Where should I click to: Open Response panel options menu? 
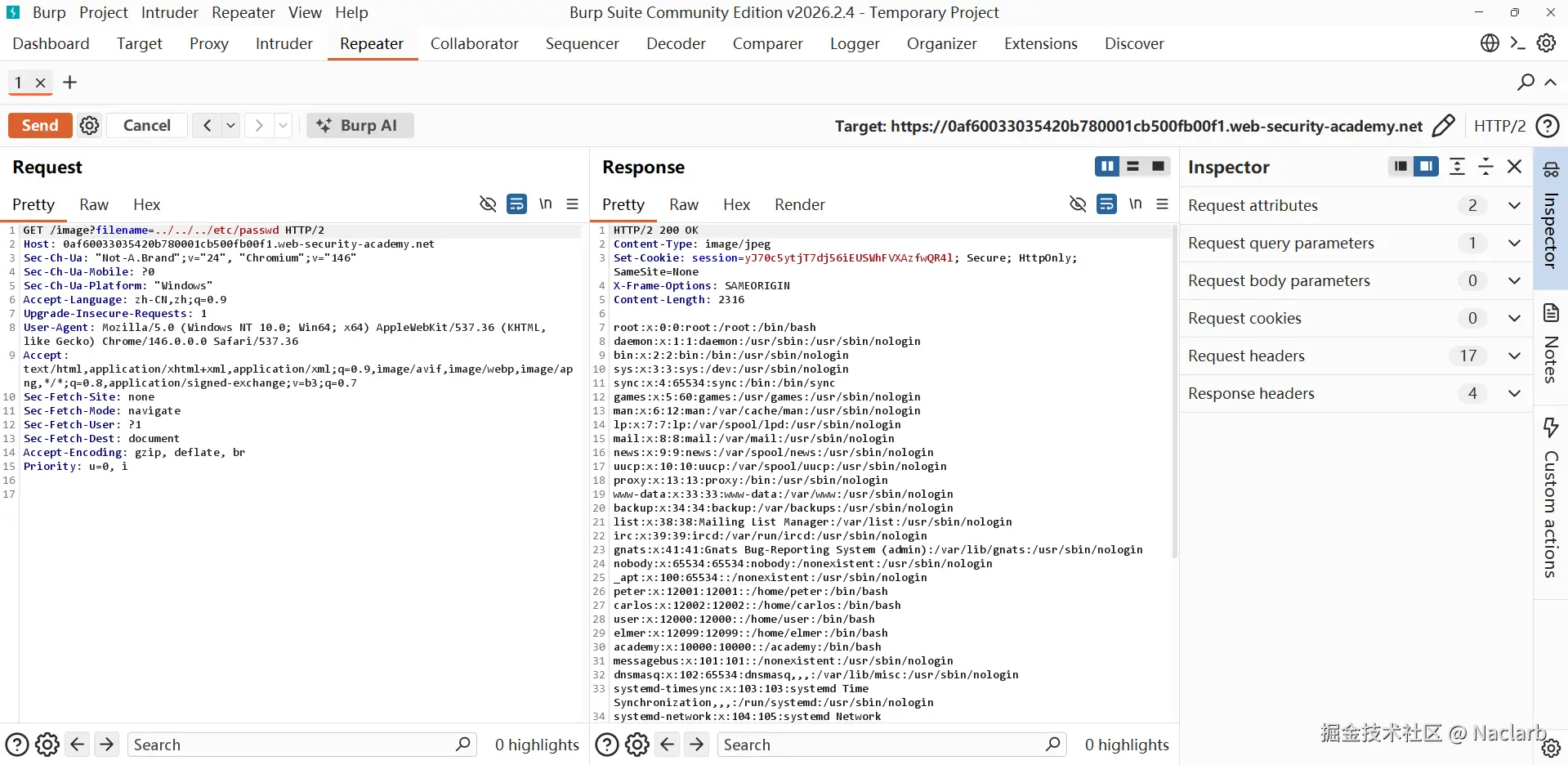tap(1163, 204)
